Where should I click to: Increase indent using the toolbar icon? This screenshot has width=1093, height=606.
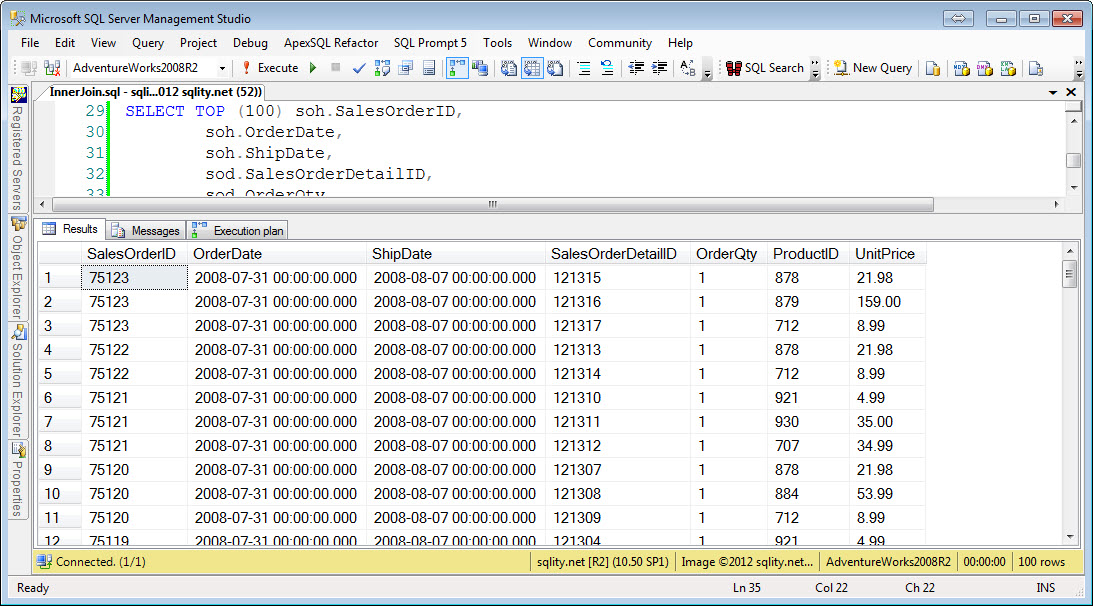658,68
